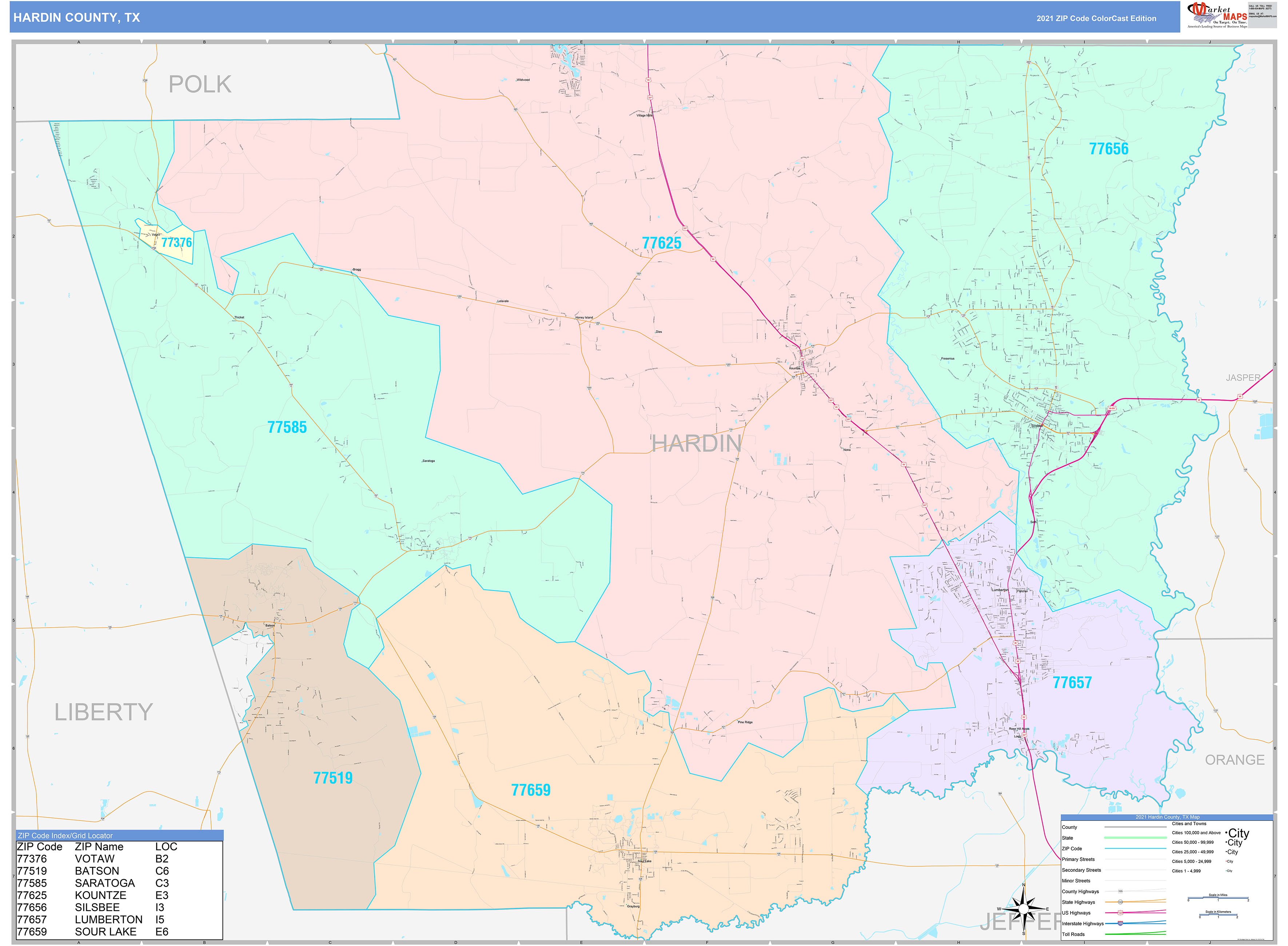The height and width of the screenshot is (946, 1288).
Task: Click the Interstate Highways shield in legend
Action: [x=1120, y=923]
